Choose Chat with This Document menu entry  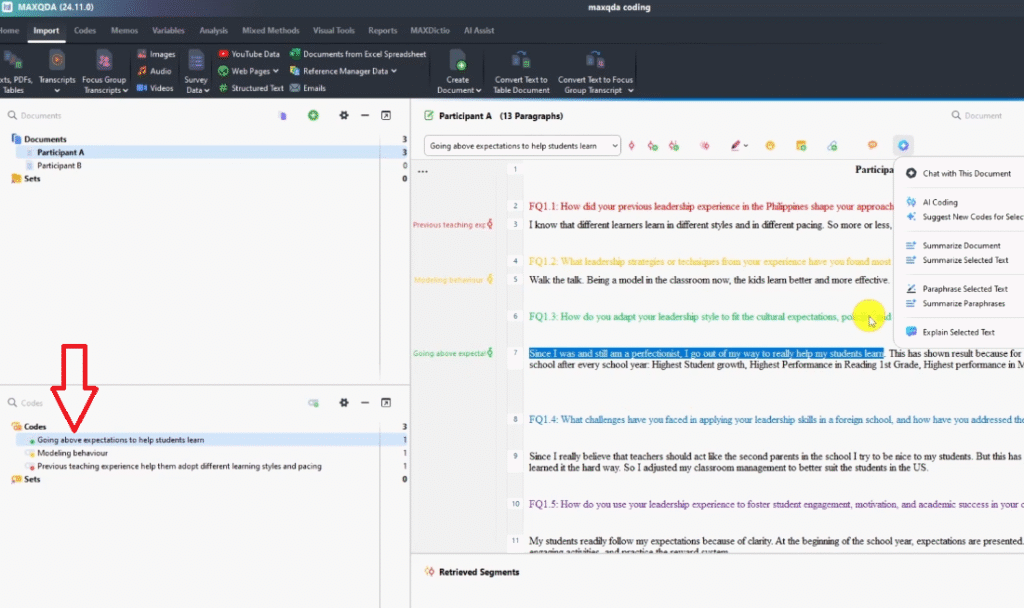coord(965,174)
